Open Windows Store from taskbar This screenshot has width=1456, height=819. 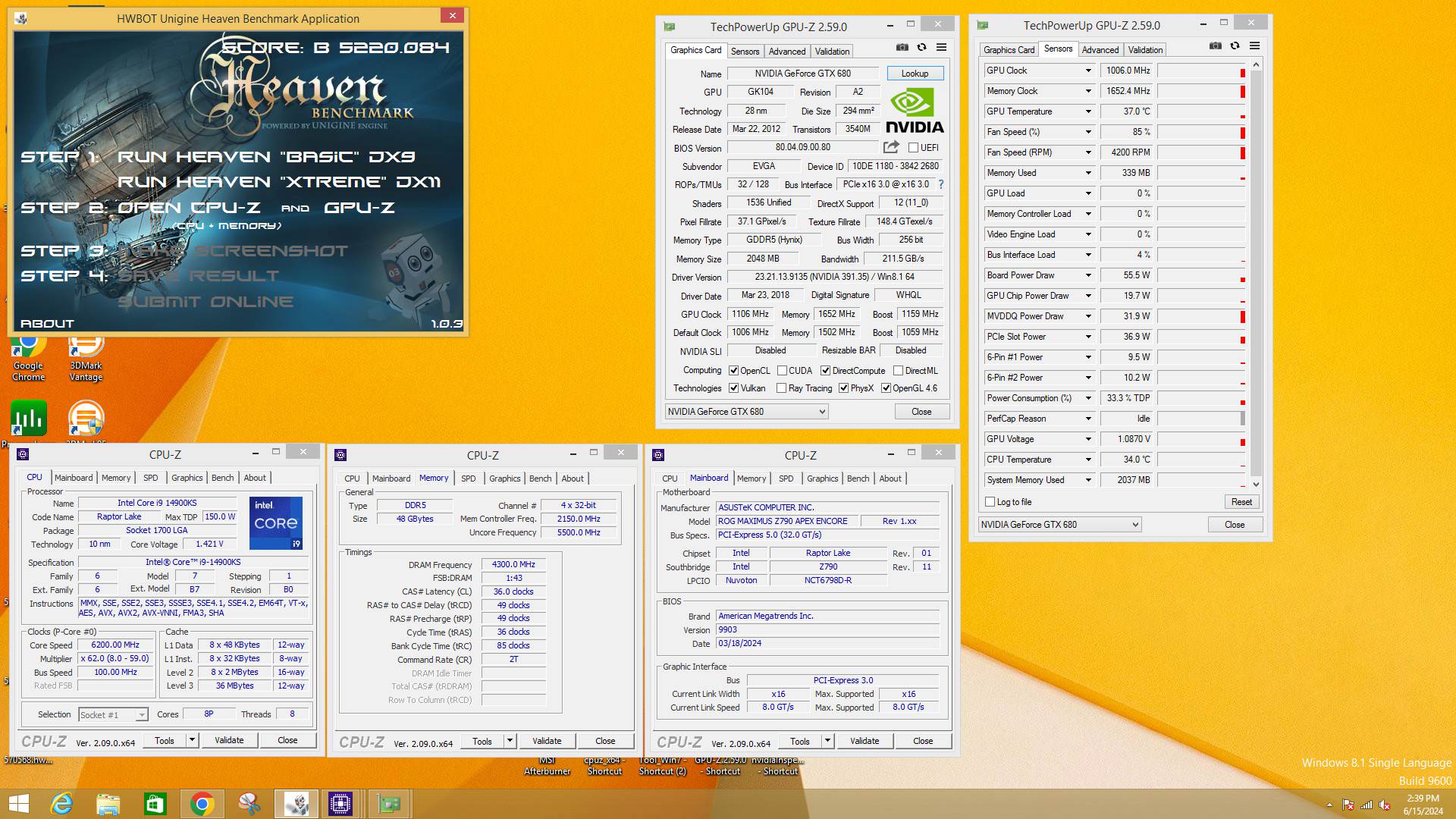[155, 804]
